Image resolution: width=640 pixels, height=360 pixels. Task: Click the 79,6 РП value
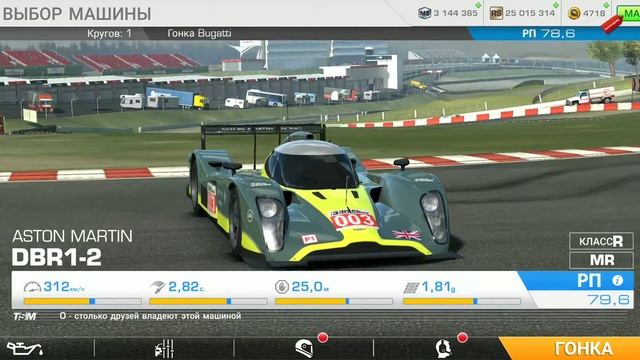(609, 300)
